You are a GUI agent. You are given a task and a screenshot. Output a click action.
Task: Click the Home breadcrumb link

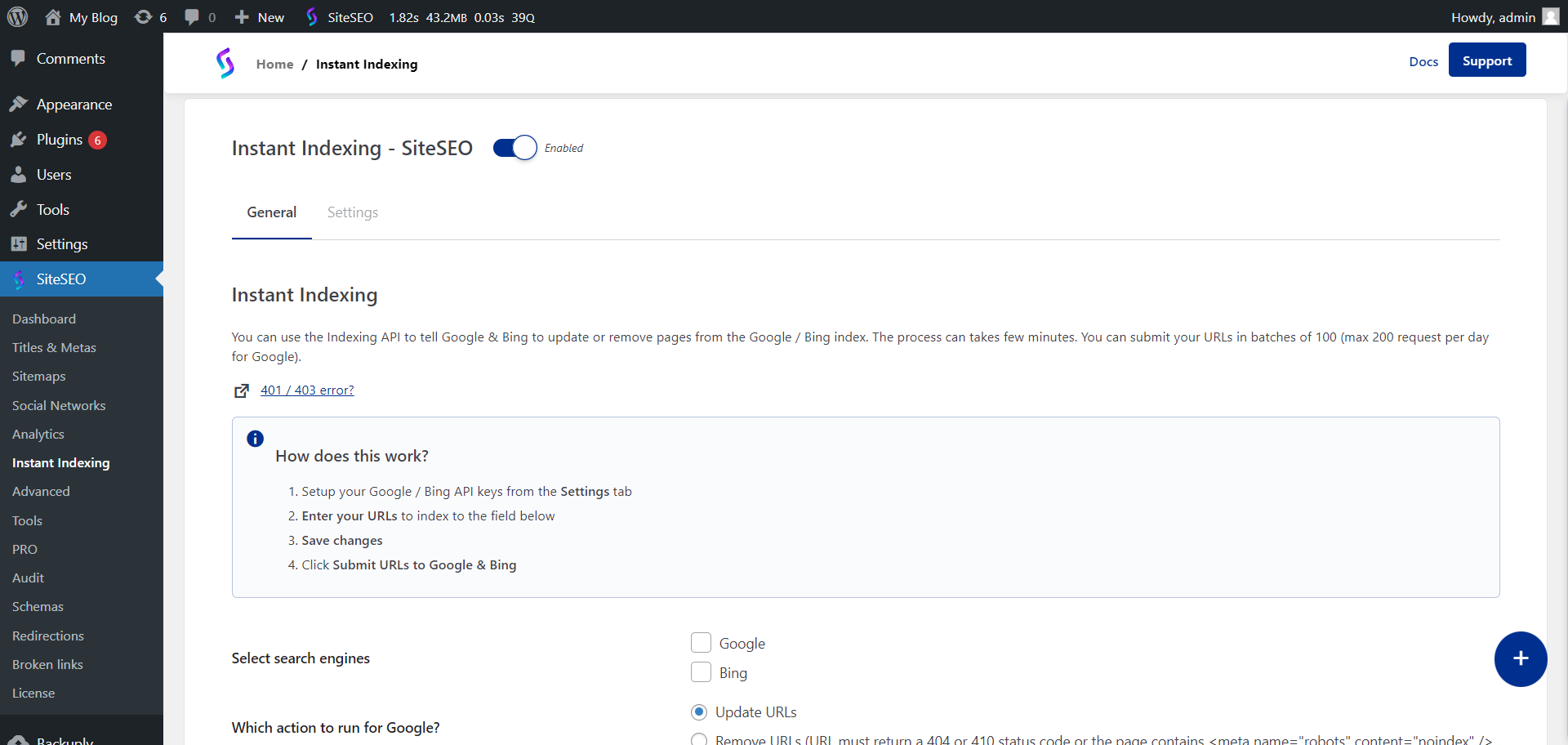pyautogui.click(x=274, y=64)
